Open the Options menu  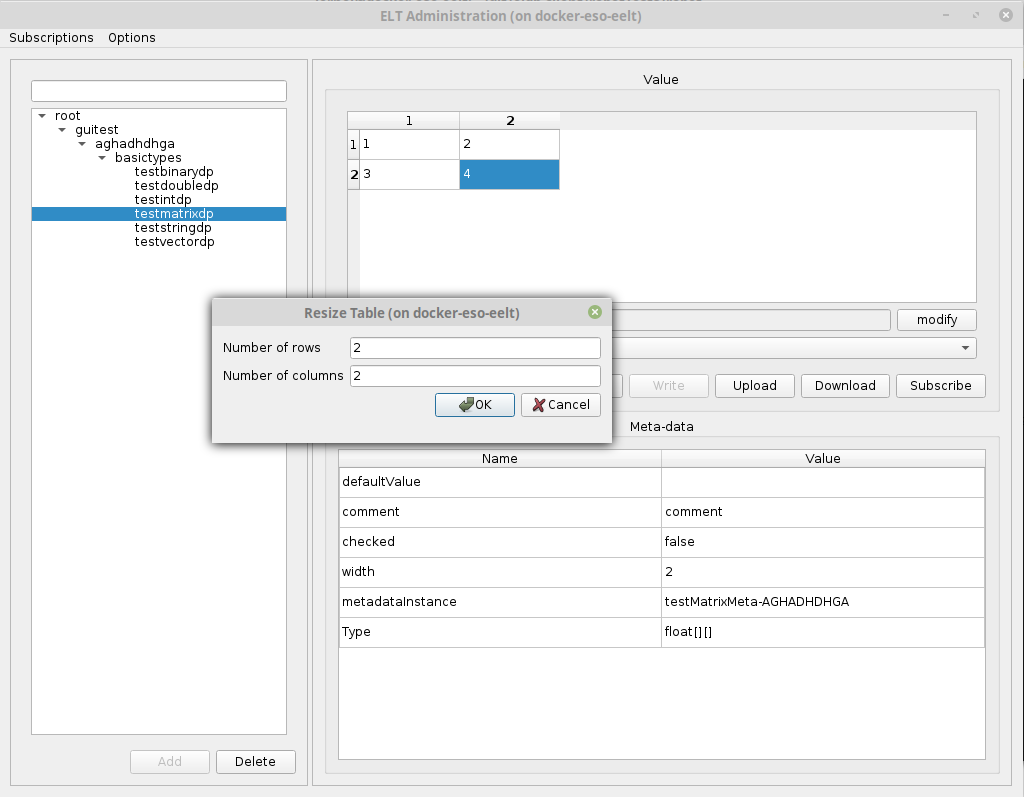pyautogui.click(x=132, y=38)
